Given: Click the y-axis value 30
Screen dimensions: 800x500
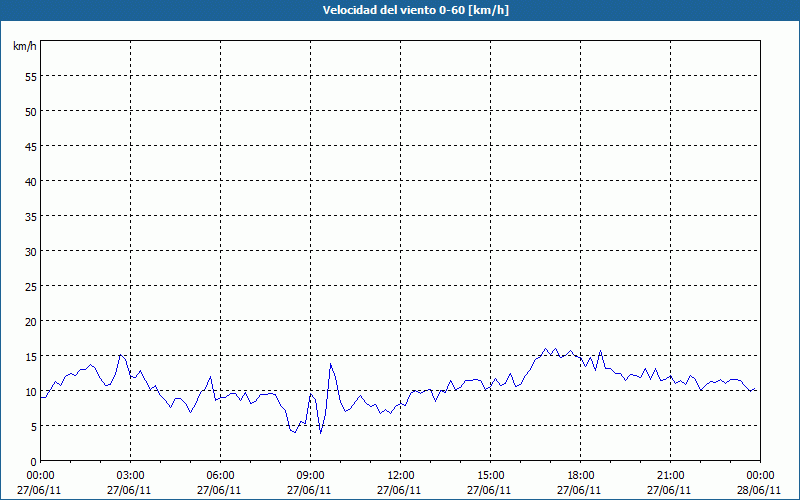Looking at the screenshot, I should tap(31, 252).
